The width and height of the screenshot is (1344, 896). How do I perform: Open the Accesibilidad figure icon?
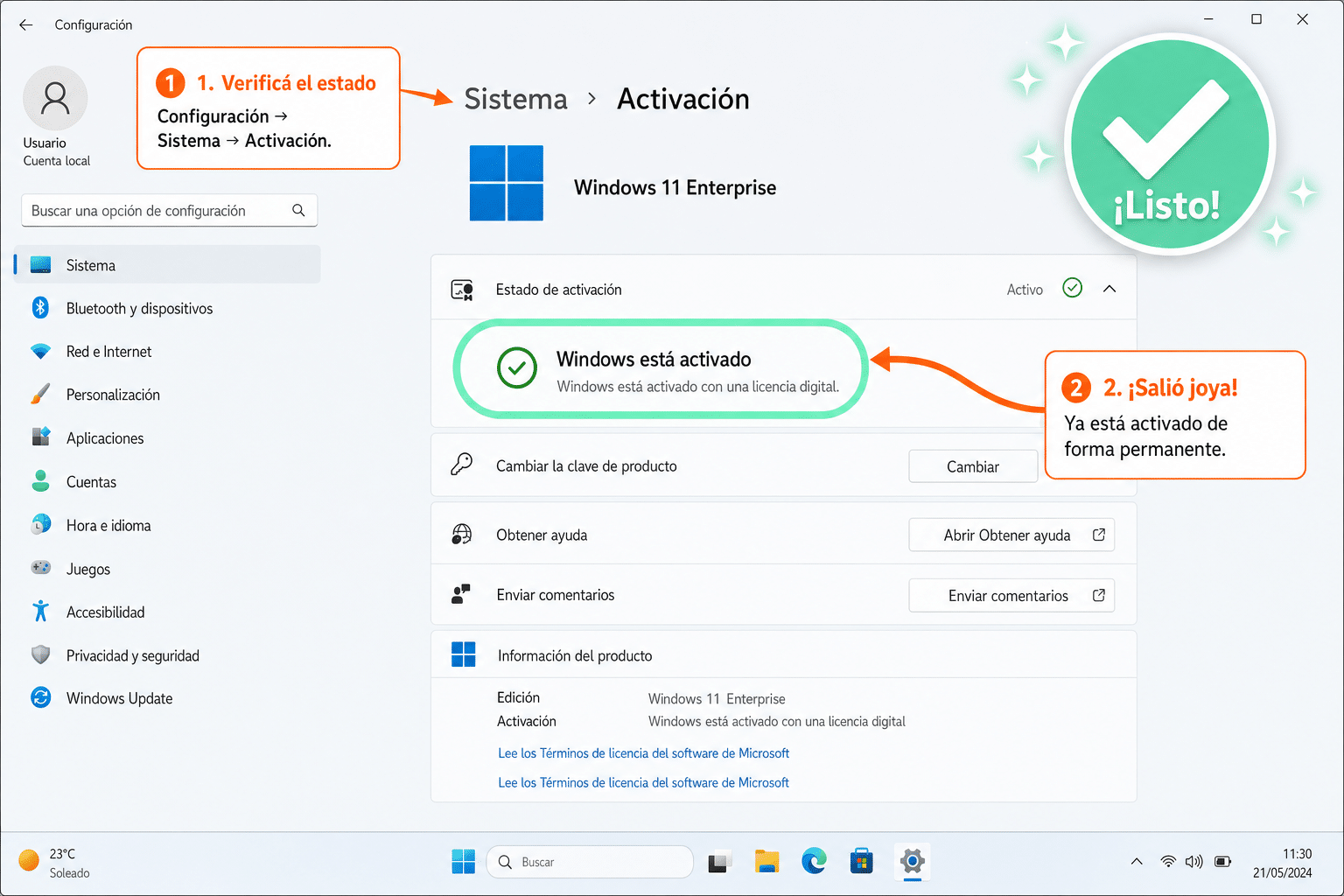(40, 612)
